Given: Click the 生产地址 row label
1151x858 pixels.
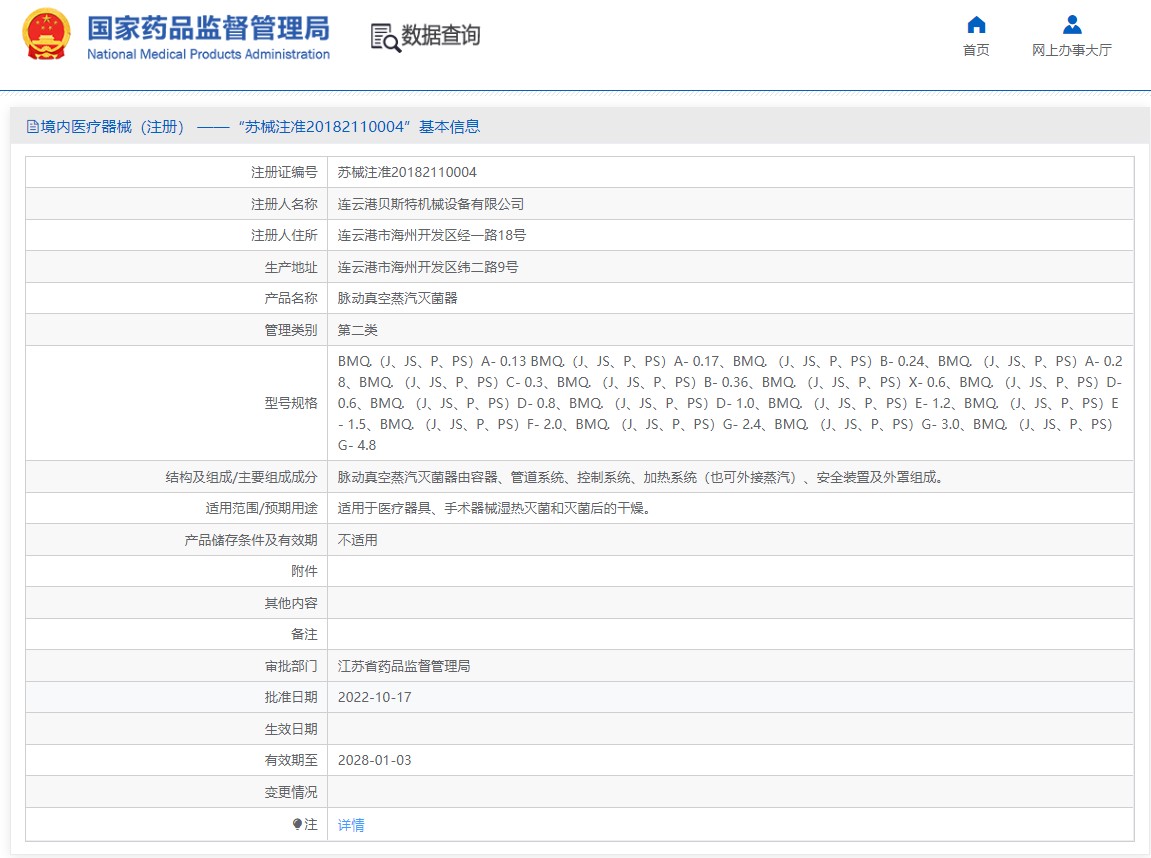Looking at the screenshot, I should [291, 267].
